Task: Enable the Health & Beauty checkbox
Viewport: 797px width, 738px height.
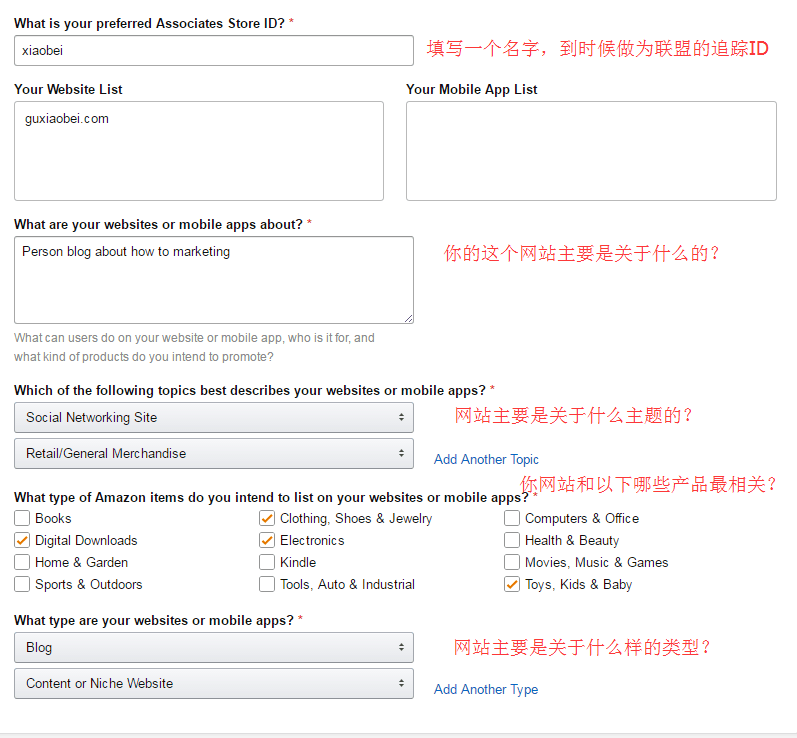Action: tap(512, 540)
